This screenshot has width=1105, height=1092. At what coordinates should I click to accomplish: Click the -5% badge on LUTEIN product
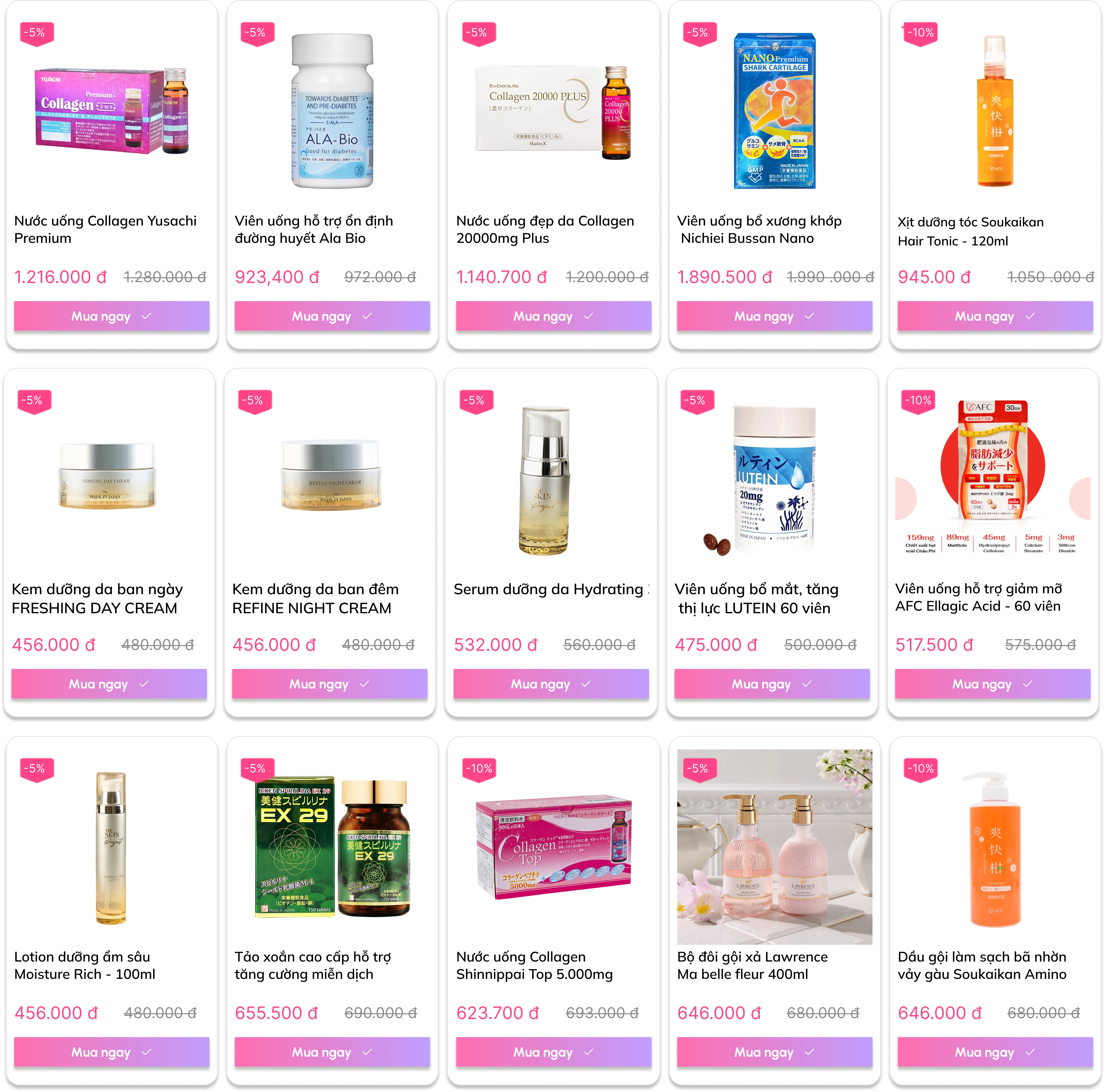click(697, 401)
